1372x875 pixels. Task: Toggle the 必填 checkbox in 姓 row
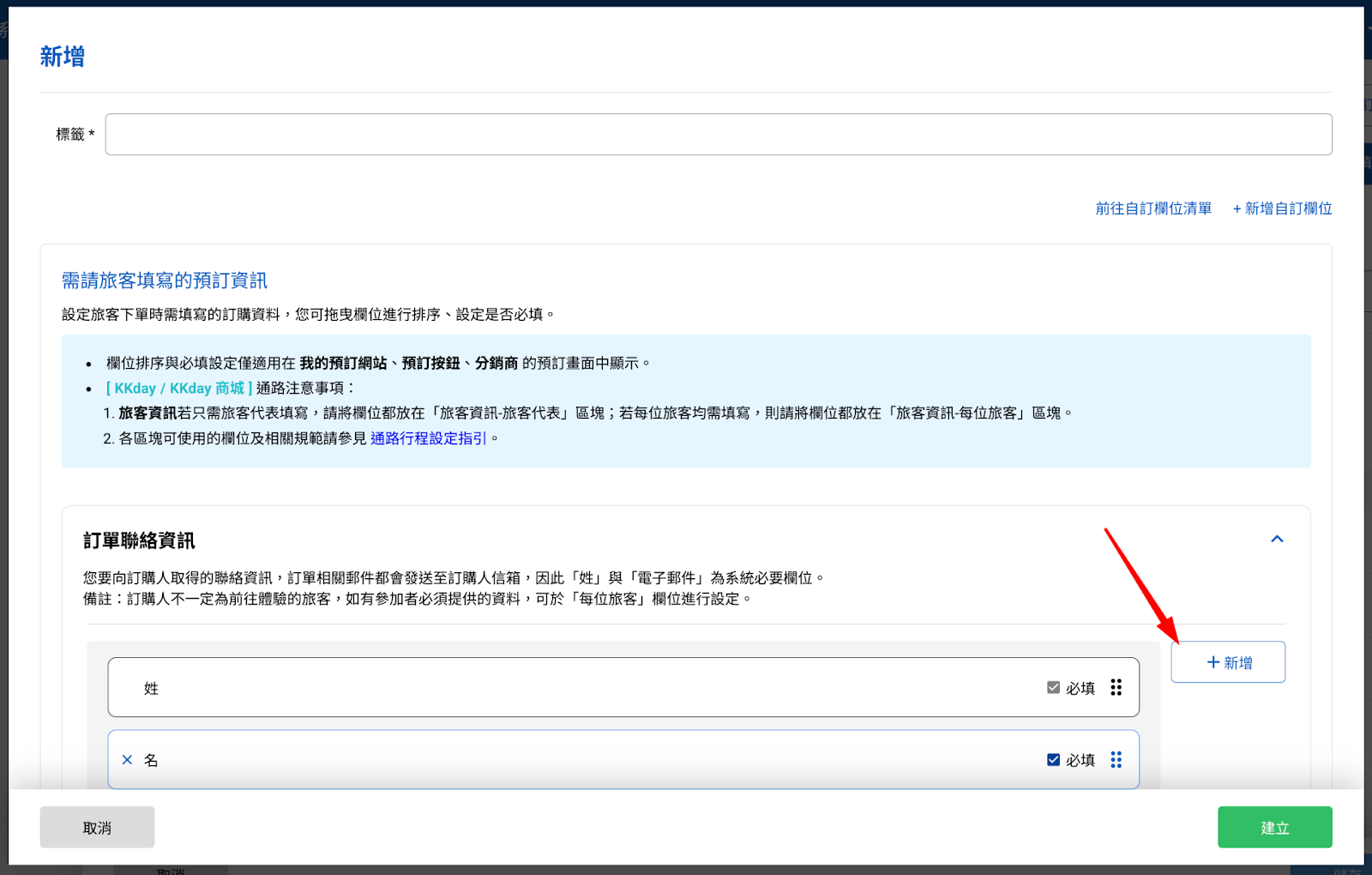tap(1053, 687)
